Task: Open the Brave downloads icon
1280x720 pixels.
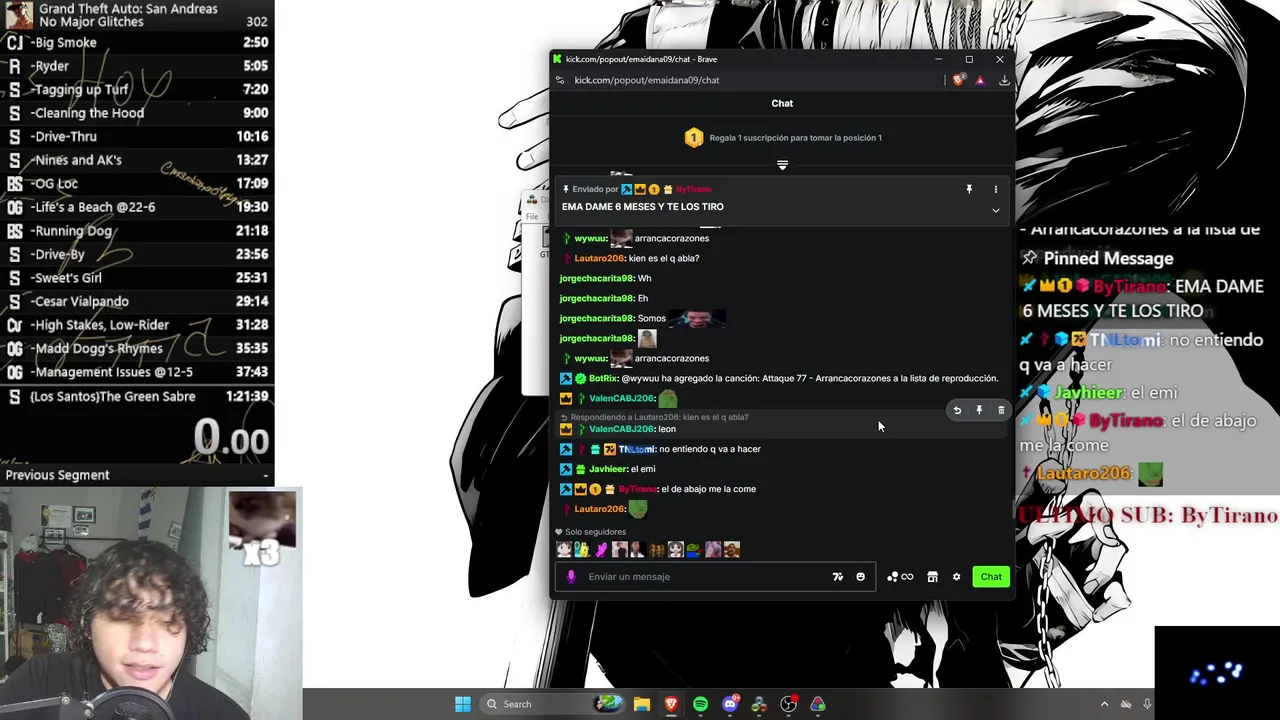Action: (1004, 80)
